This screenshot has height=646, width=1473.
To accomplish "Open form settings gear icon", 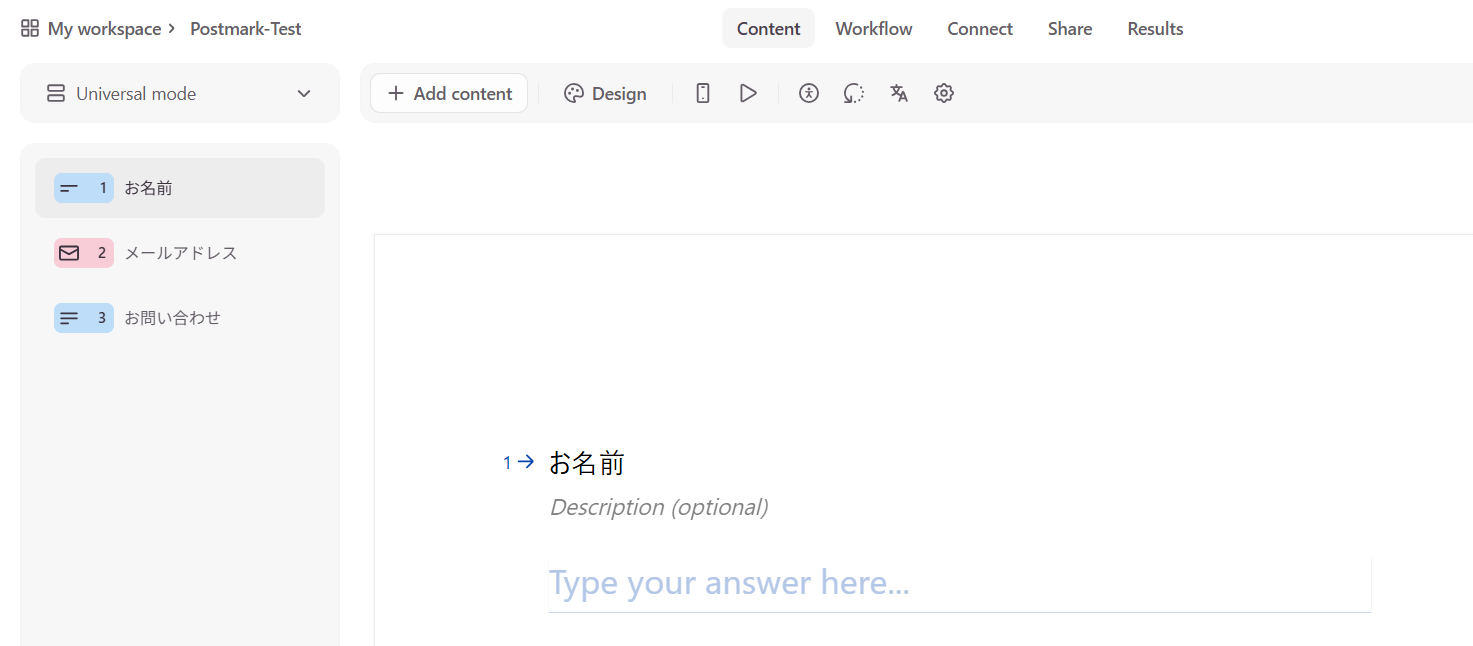I will coord(944,93).
